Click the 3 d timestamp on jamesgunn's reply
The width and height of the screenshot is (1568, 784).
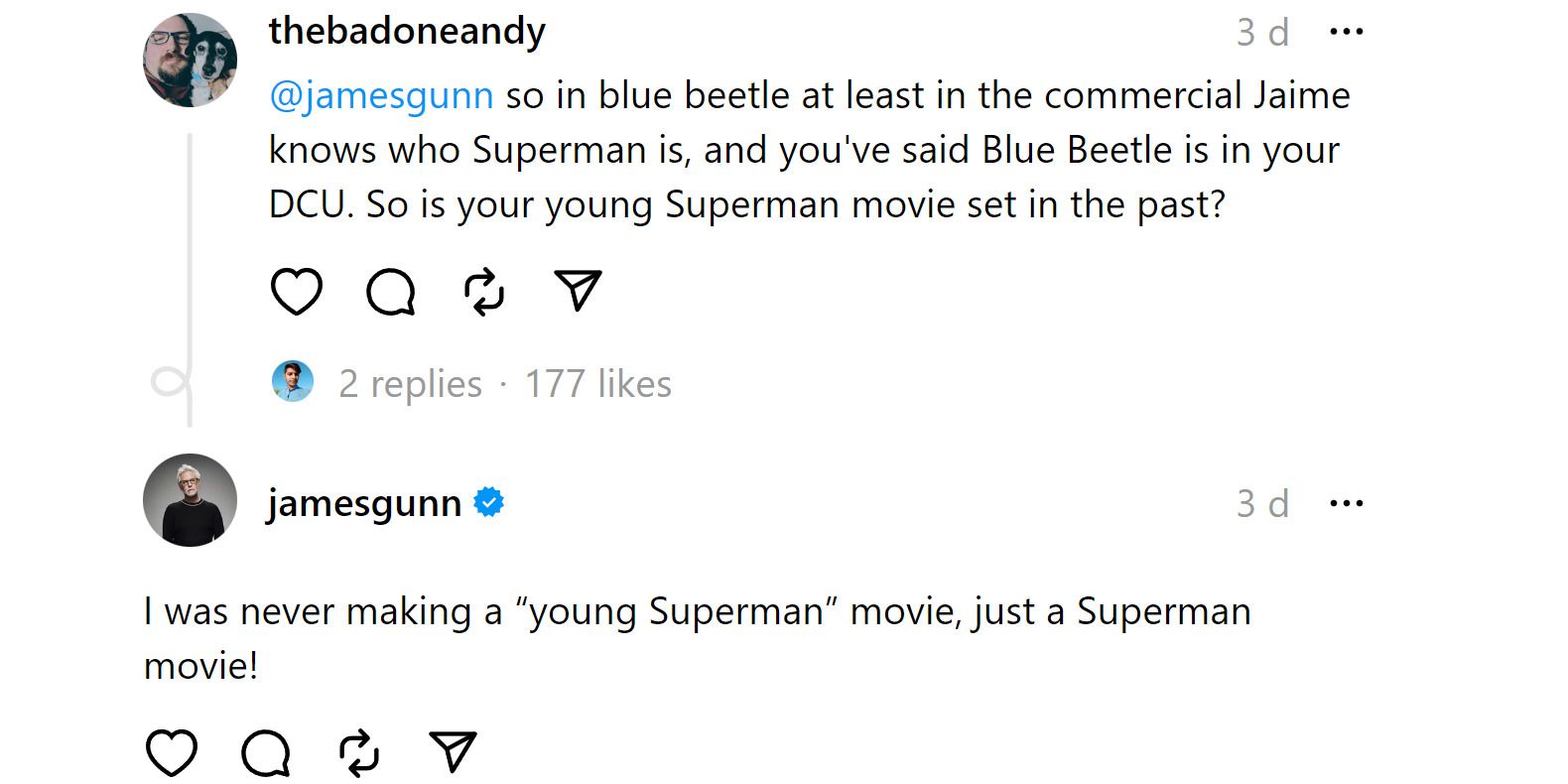point(1260,502)
